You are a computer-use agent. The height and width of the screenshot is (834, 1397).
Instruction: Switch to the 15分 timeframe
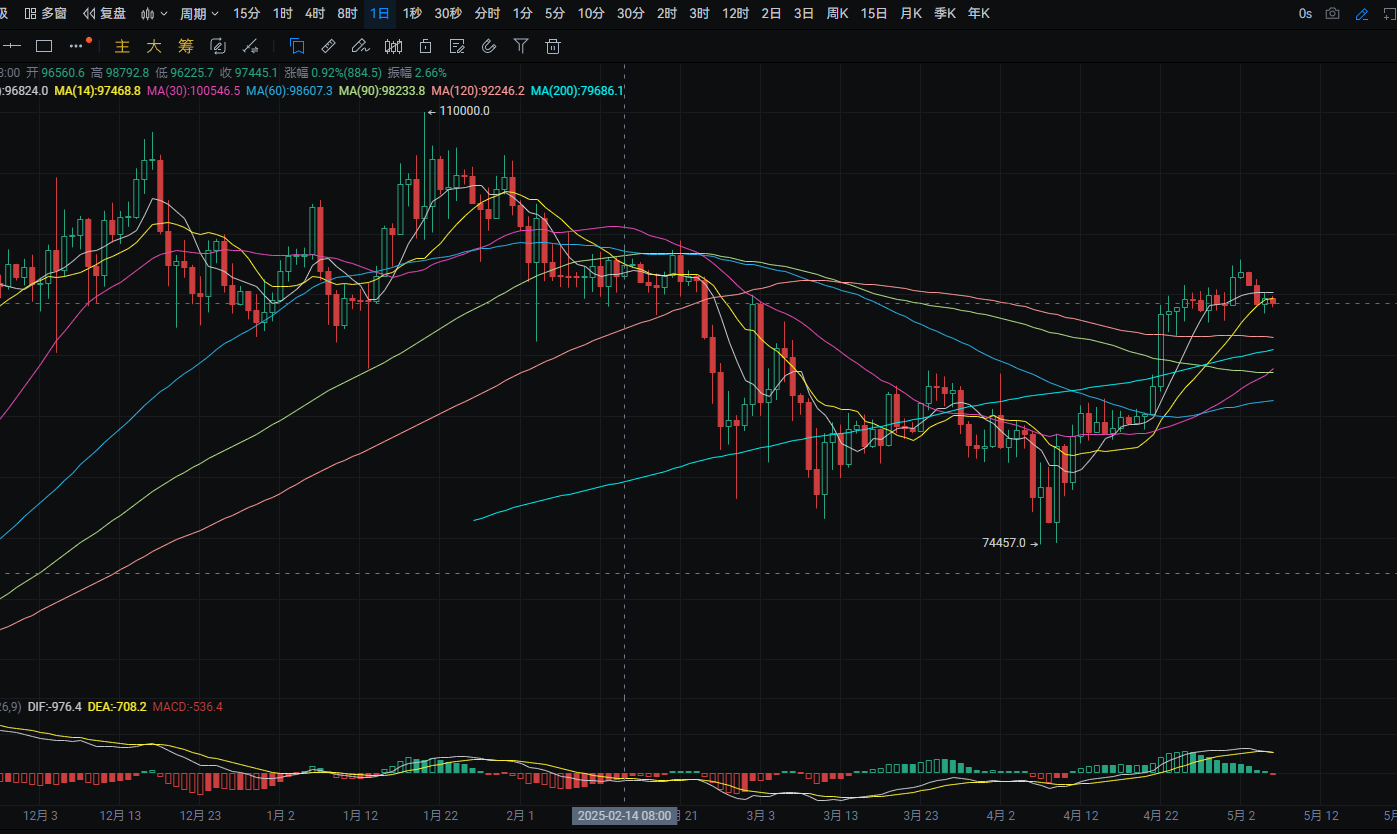pos(246,13)
